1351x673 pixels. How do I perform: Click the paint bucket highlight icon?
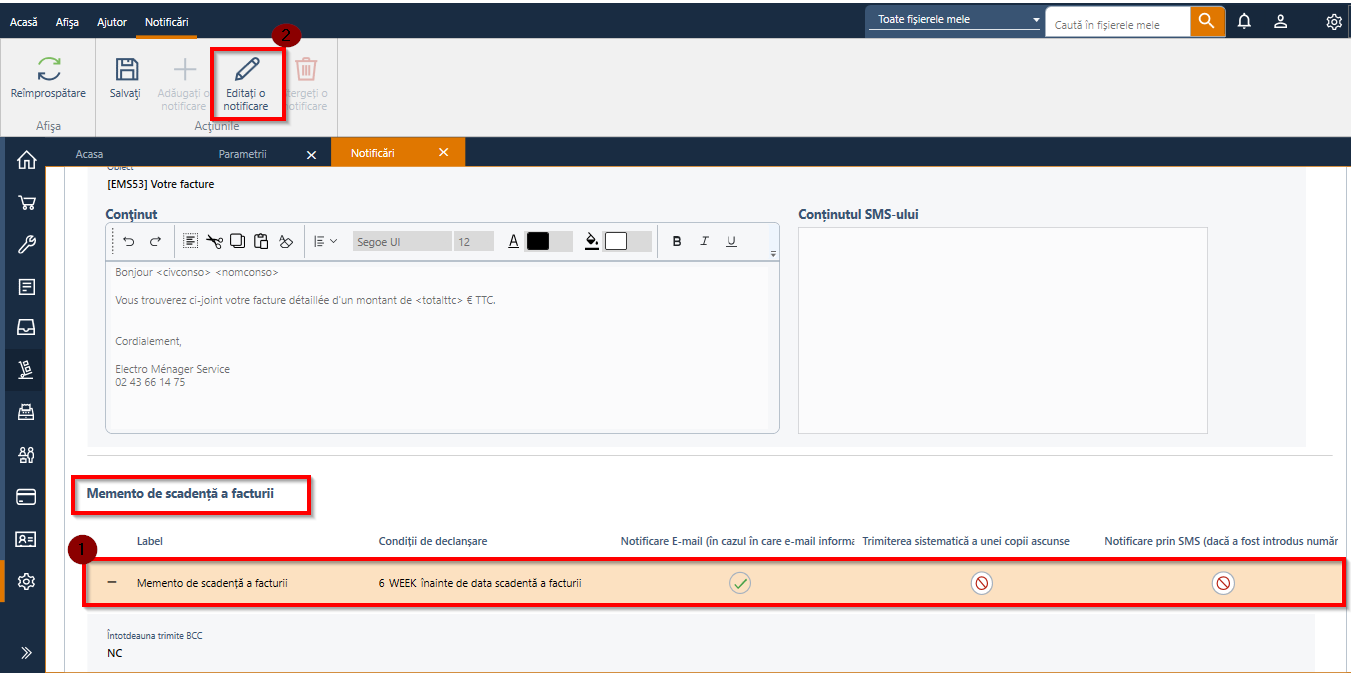tap(592, 241)
